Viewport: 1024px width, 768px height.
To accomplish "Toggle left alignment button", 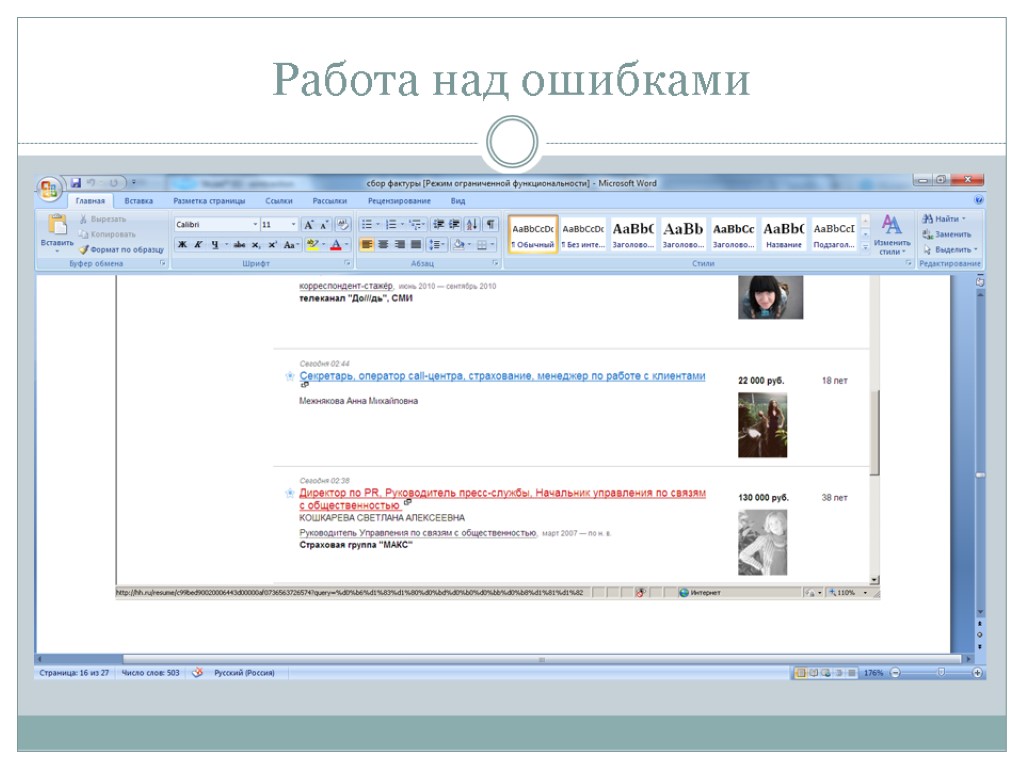I will (x=367, y=245).
